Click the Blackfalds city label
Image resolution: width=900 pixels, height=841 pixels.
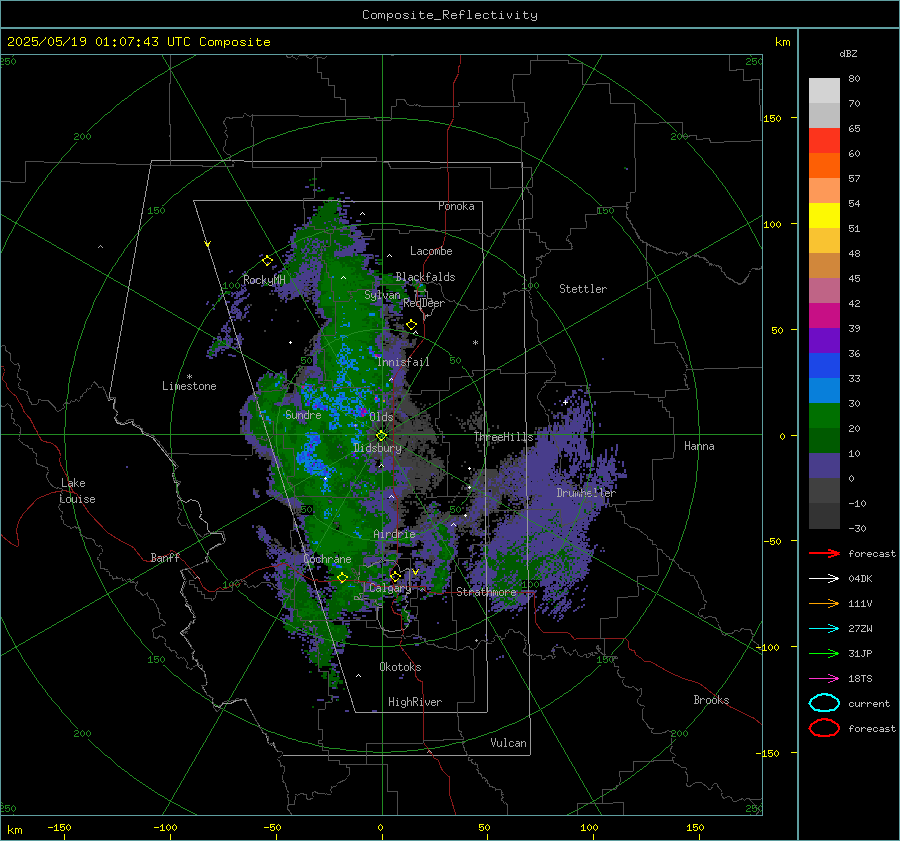point(425,277)
